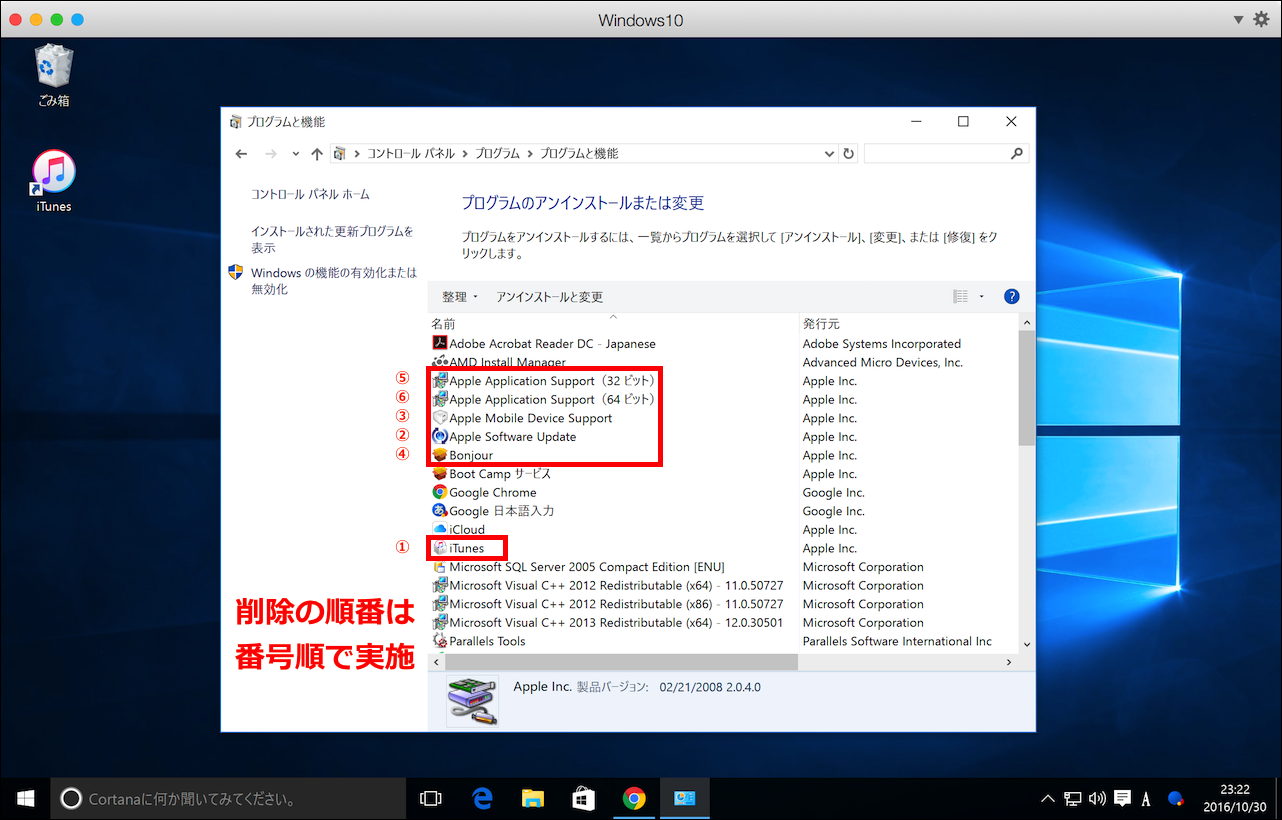Image resolution: width=1282 pixels, height=820 pixels.
Task: Sort by the 発行元 column header
Action: (x=821, y=324)
